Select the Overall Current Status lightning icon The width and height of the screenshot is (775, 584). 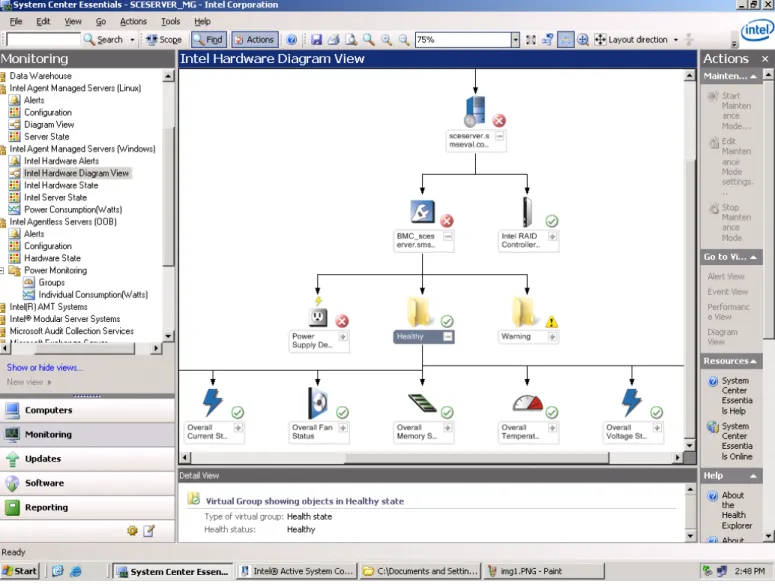(213, 403)
